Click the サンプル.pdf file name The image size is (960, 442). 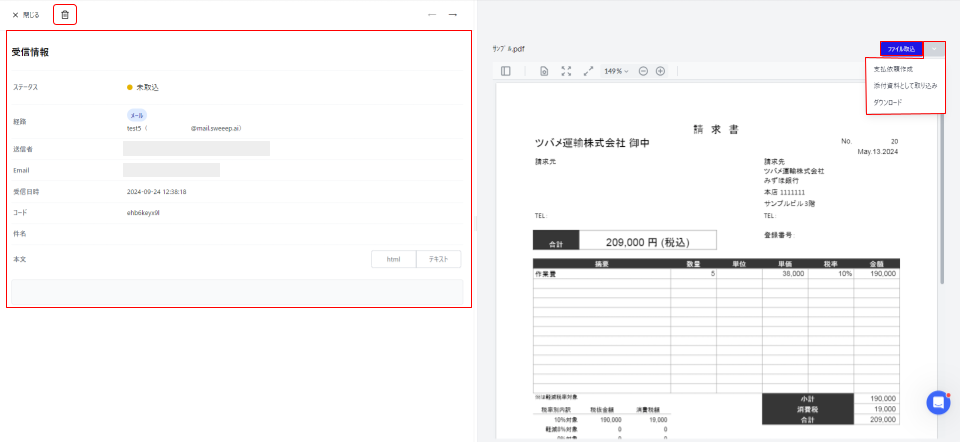[x=508, y=49]
